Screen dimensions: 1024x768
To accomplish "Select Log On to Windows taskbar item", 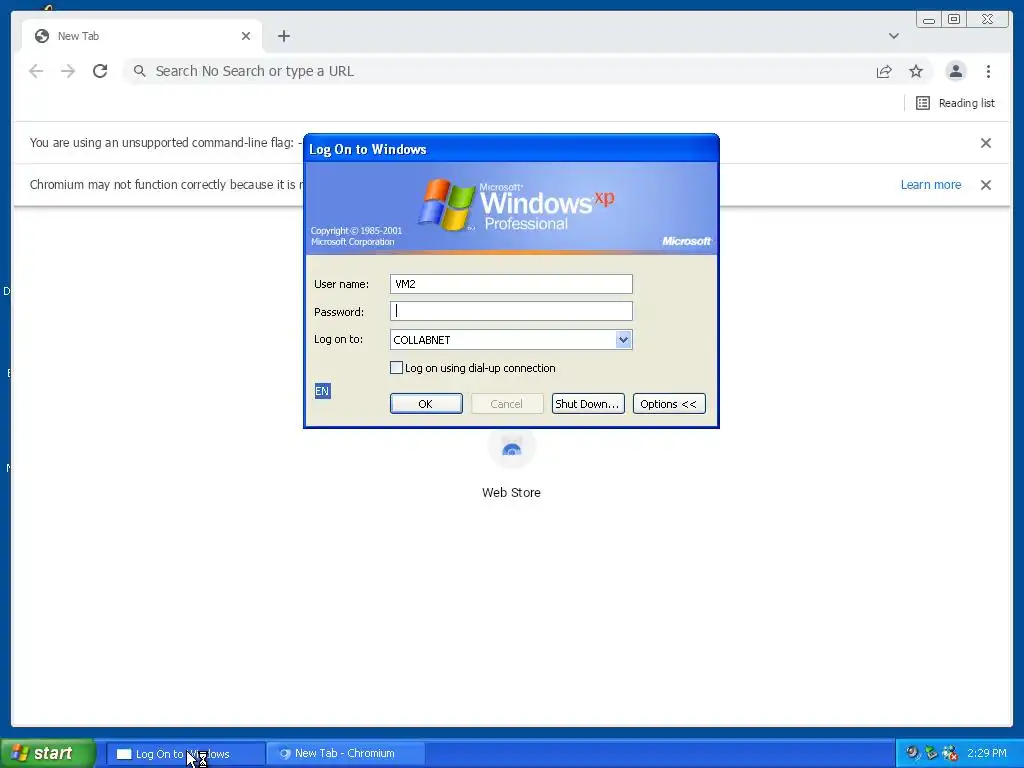I will pos(185,754).
